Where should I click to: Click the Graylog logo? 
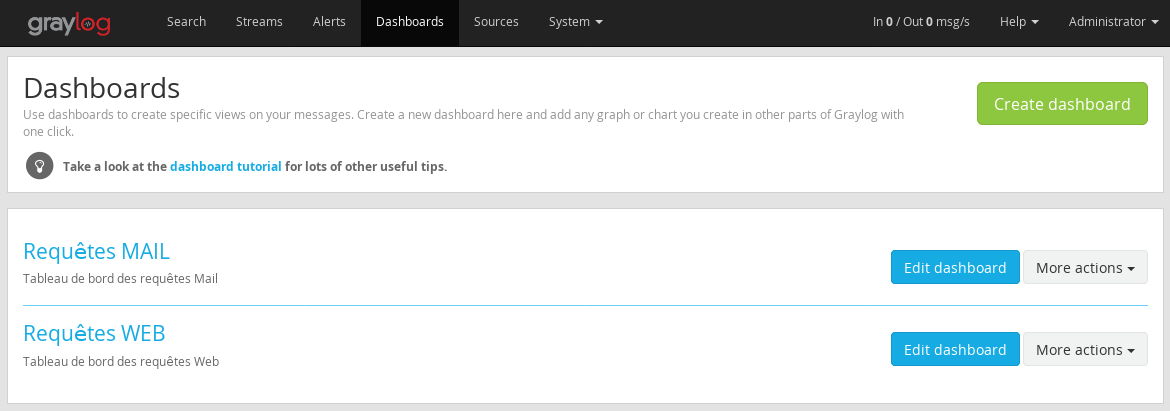click(69, 23)
